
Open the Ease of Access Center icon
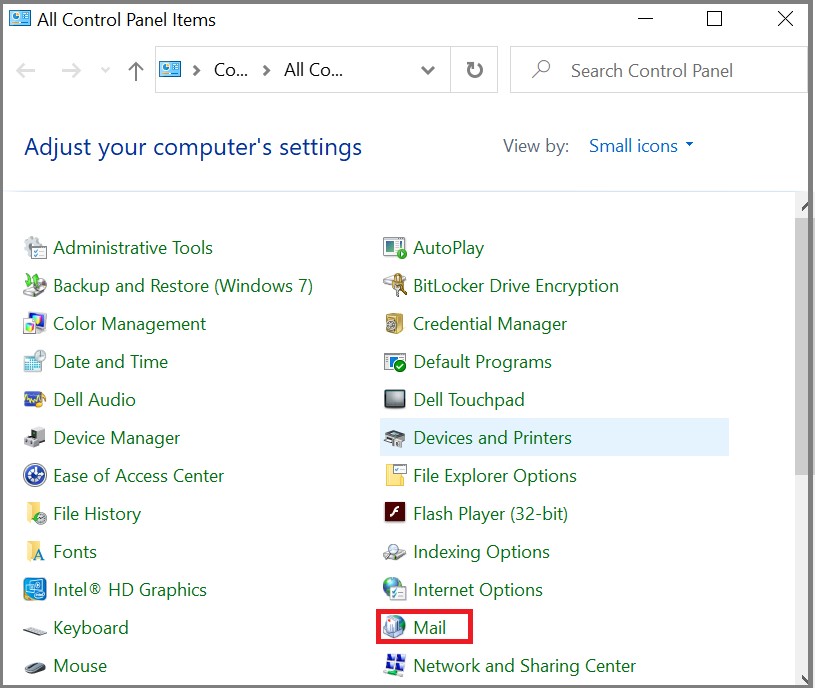click(35, 475)
